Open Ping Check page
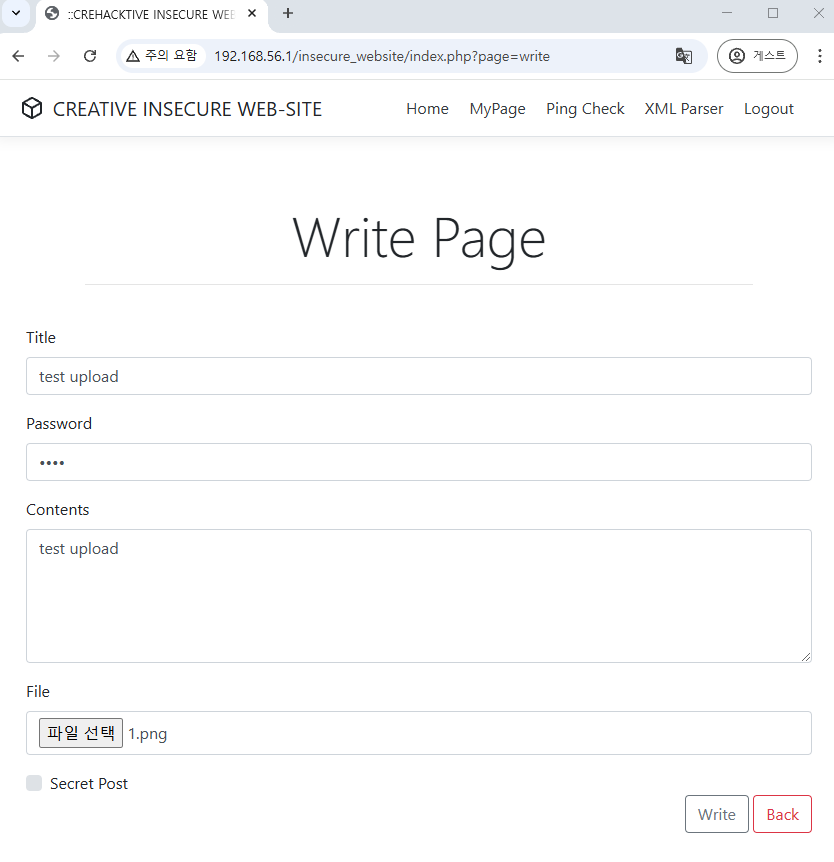Viewport: 834px width, 862px height. click(585, 109)
